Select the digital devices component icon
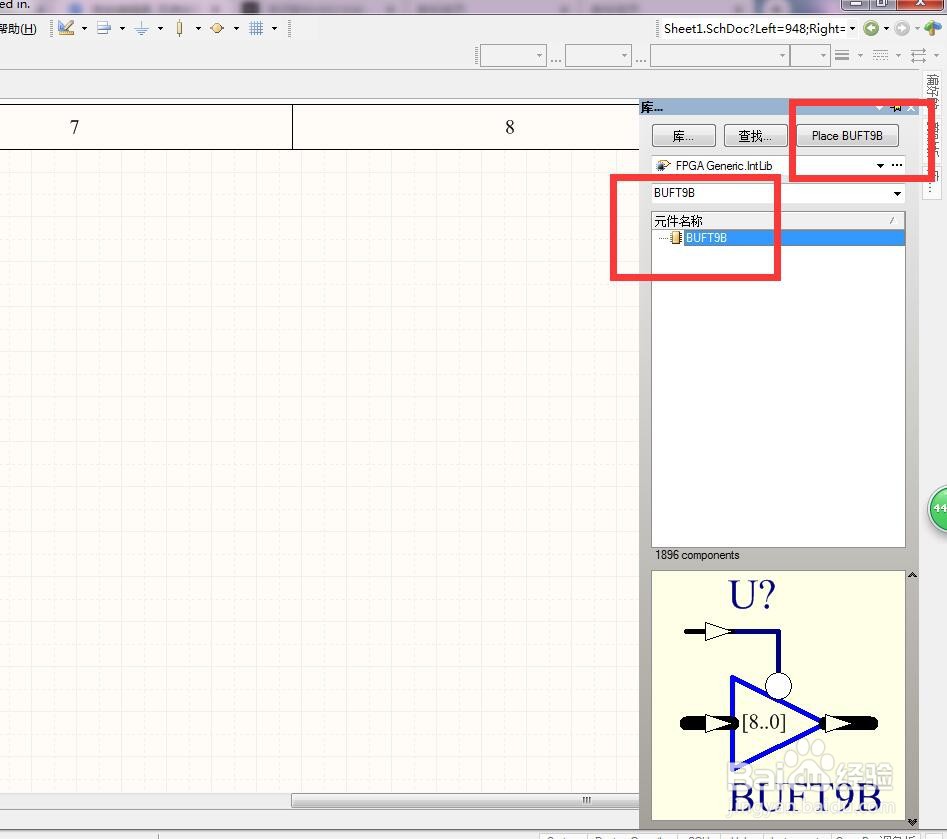 click(179, 28)
